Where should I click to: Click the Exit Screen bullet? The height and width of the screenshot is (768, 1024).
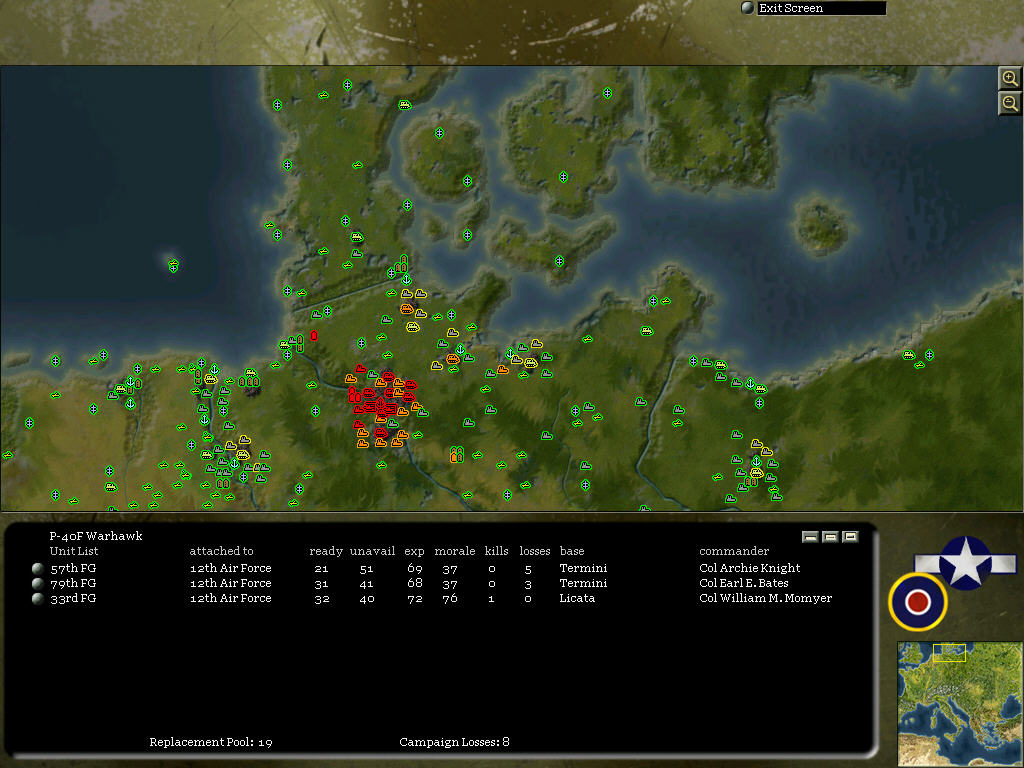coord(748,8)
